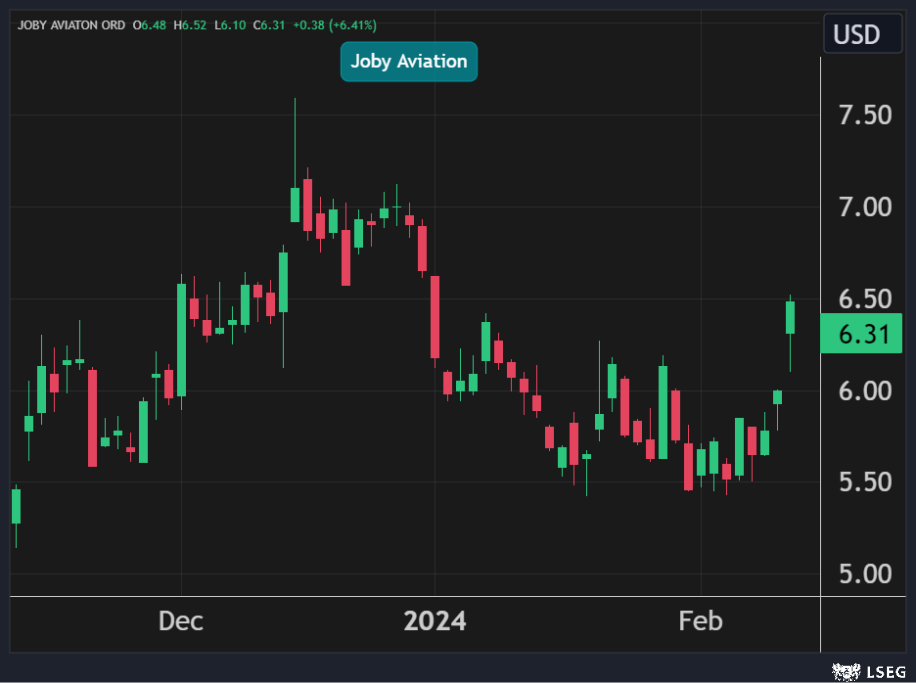The image size is (916, 683).
Task: Click the 7.50 price axis label
Action: tap(865, 115)
